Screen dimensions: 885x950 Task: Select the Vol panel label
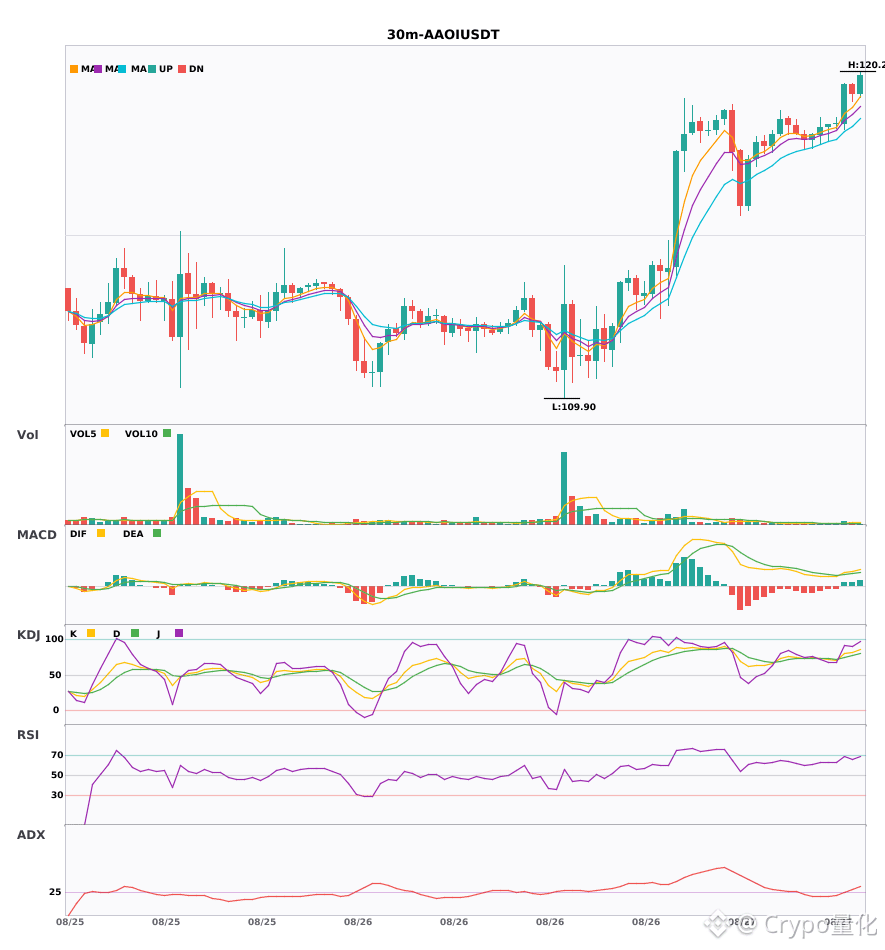(27, 435)
